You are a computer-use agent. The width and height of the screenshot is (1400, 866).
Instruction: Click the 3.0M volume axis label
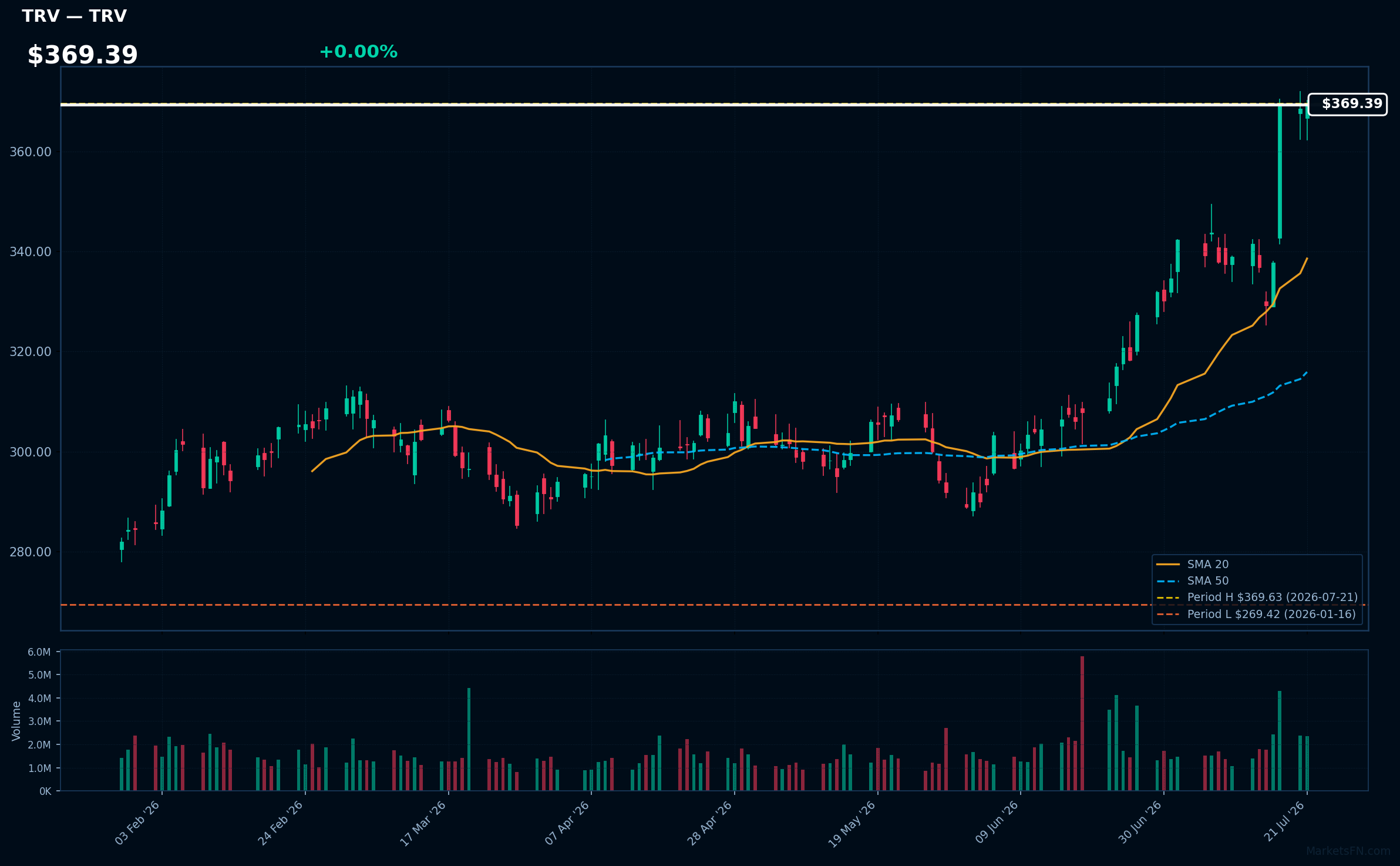point(39,721)
